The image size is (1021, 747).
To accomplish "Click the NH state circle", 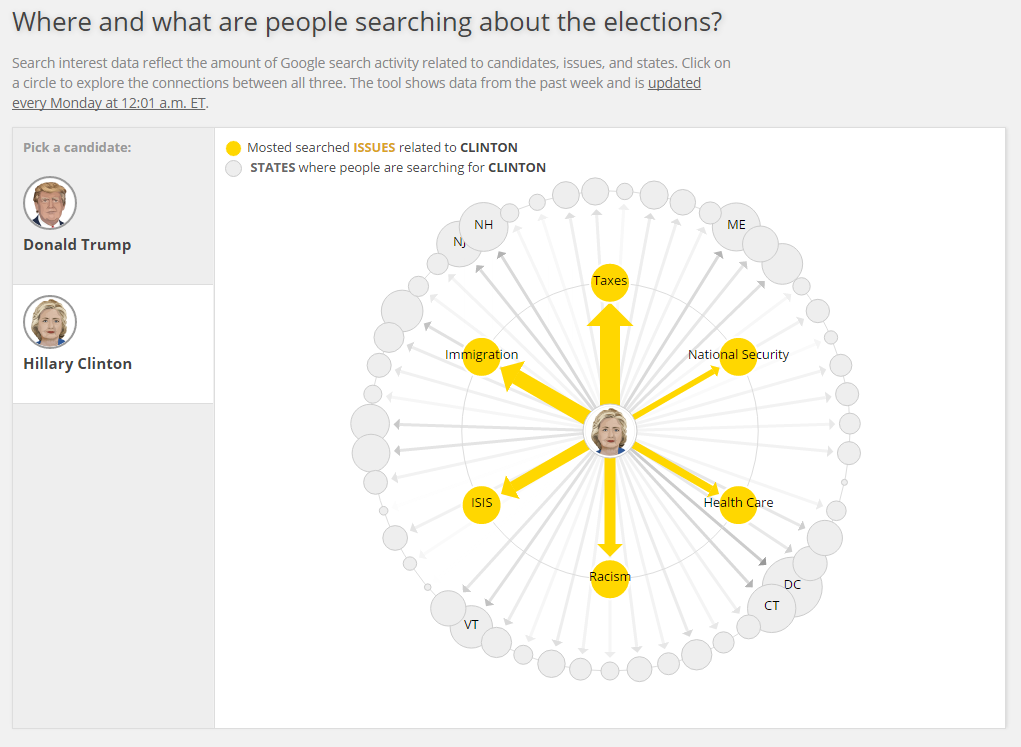I will [x=484, y=226].
